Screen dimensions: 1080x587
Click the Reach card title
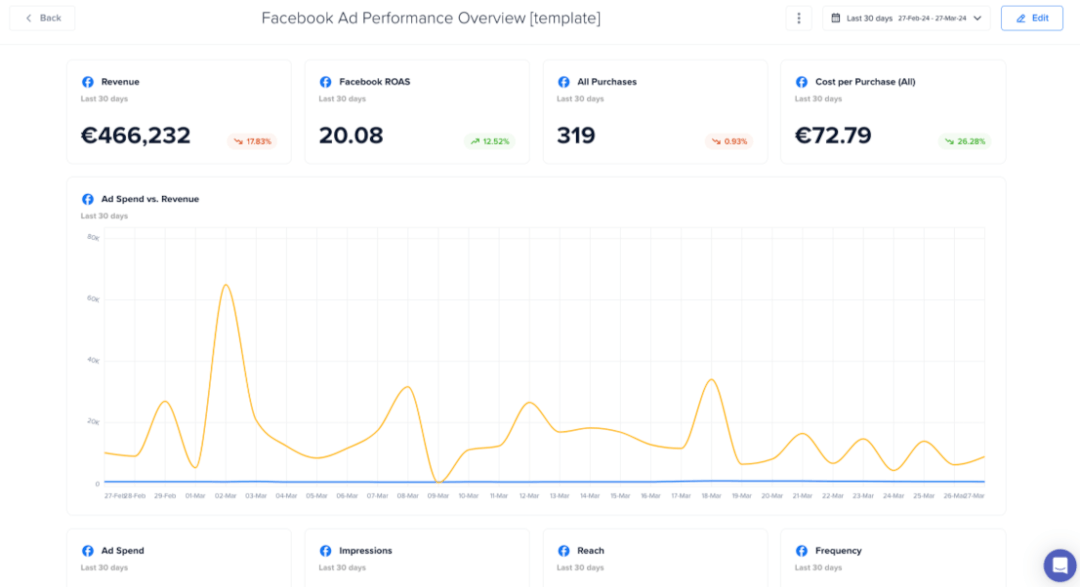pos(591,550)
